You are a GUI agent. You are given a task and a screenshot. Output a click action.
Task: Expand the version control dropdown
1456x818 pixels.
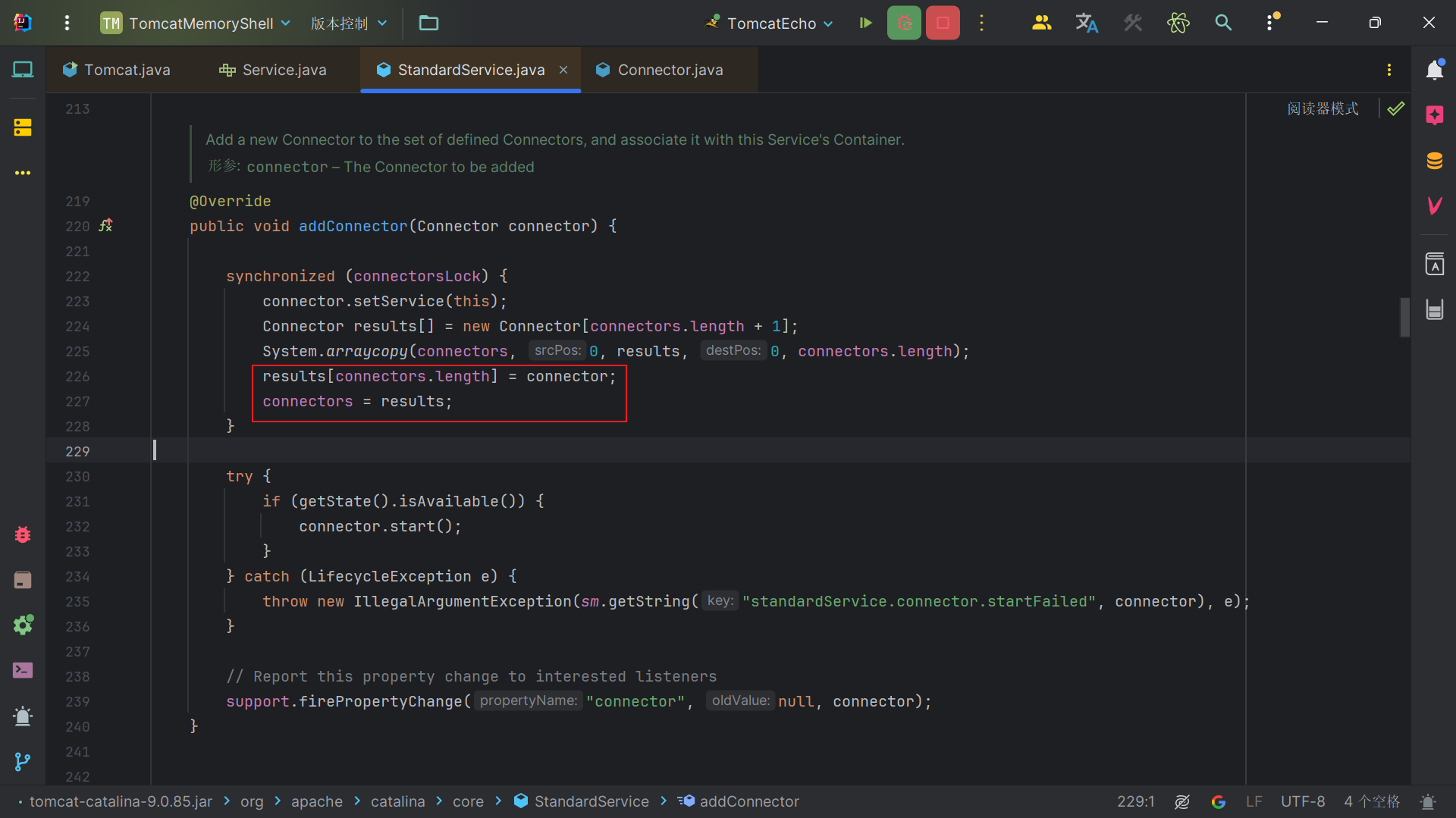pyautogui.click(x=348, y=23)
